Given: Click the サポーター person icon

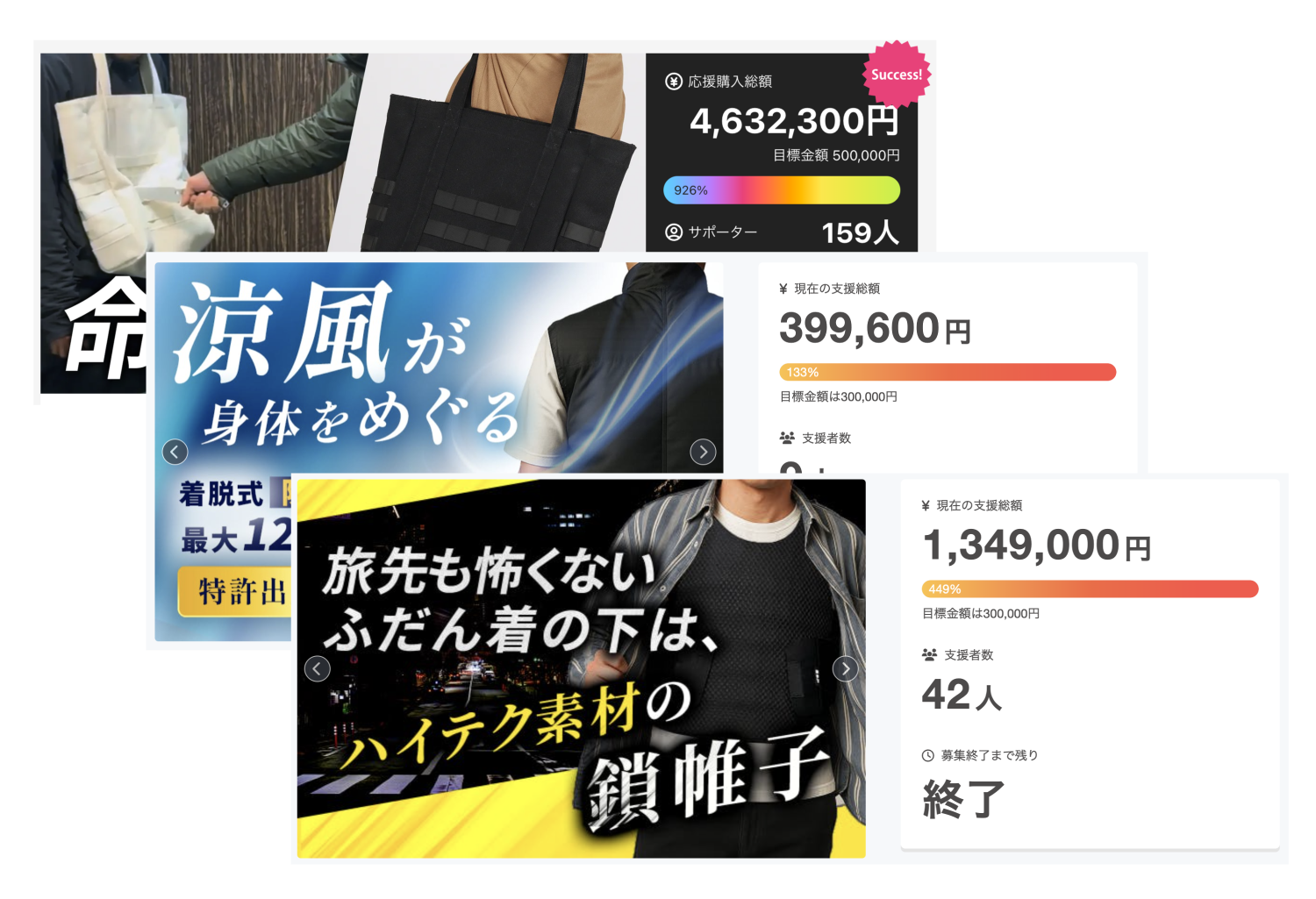Looking at the screenshot, I should point(674,232).
